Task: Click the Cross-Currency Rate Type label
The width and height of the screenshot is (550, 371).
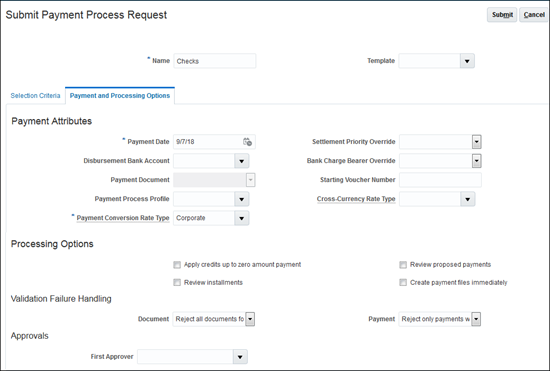Action: (356, 199)
